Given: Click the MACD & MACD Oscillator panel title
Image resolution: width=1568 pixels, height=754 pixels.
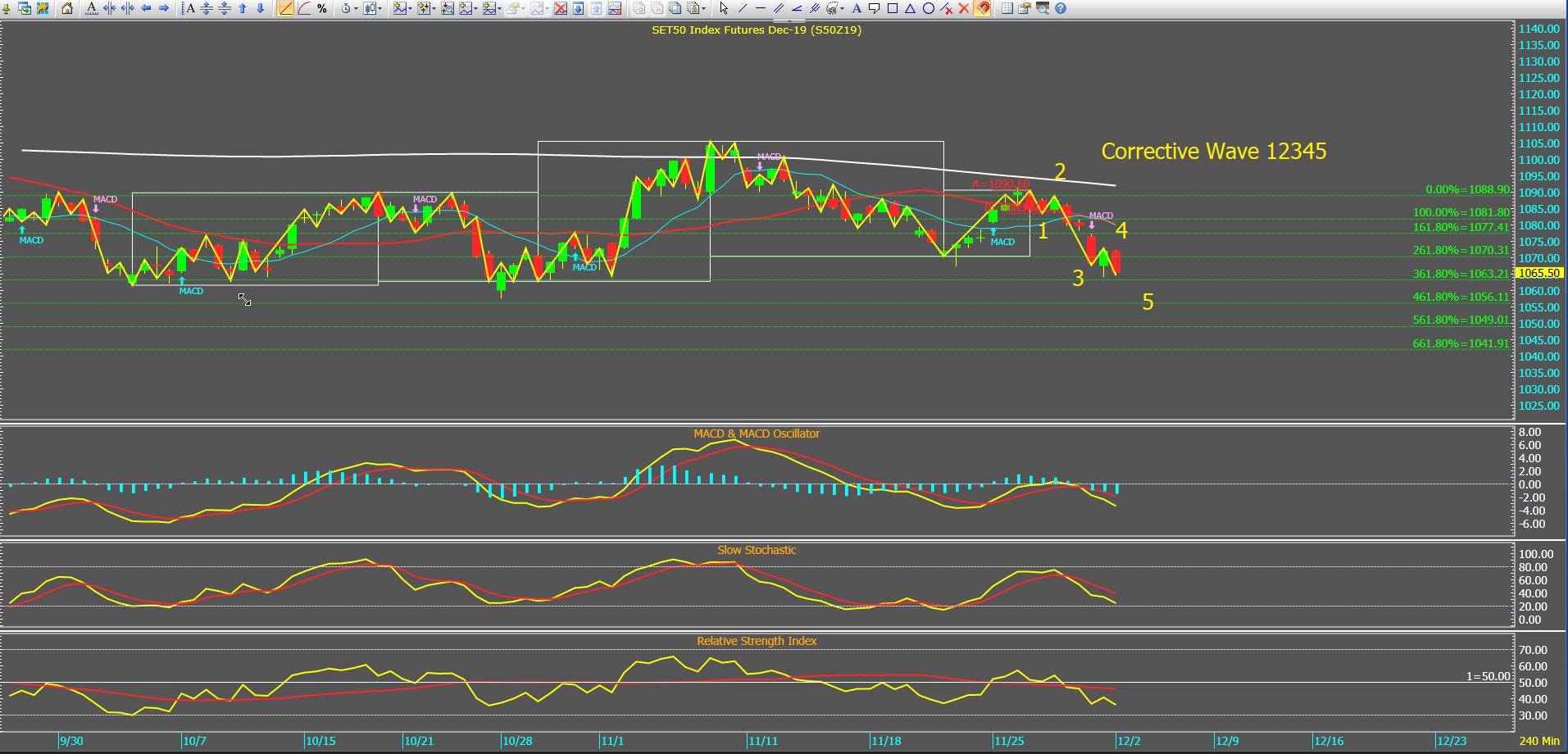Looking at the screenshot, I should coord(756,434).
